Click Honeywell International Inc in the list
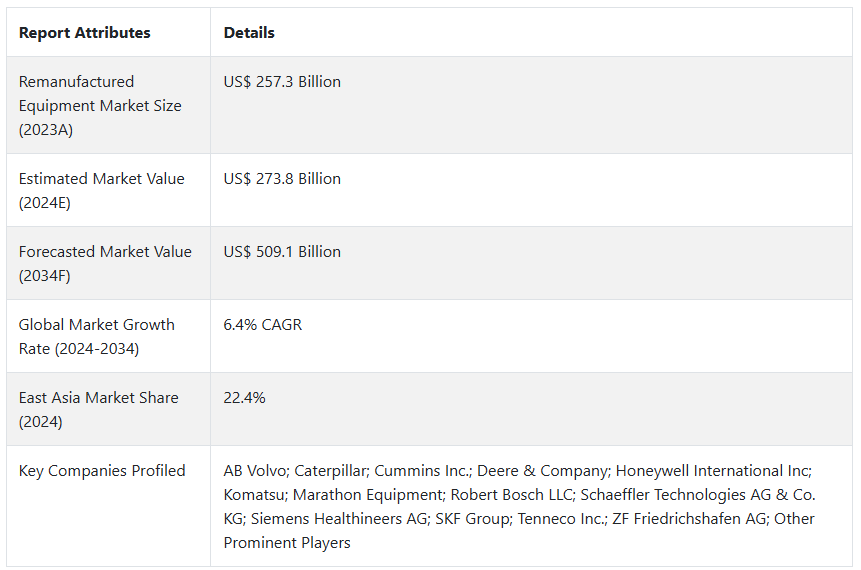 coord(712,471)
